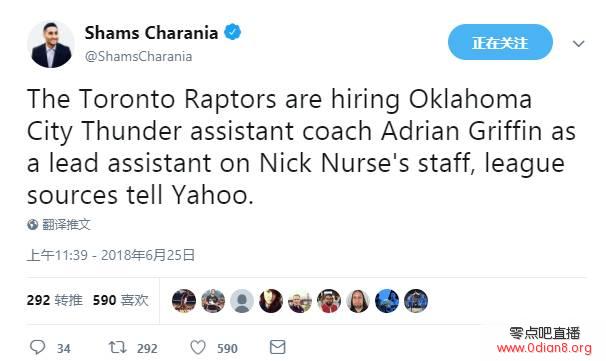Retweet using the arrows icon

click(x=117, y=347)
